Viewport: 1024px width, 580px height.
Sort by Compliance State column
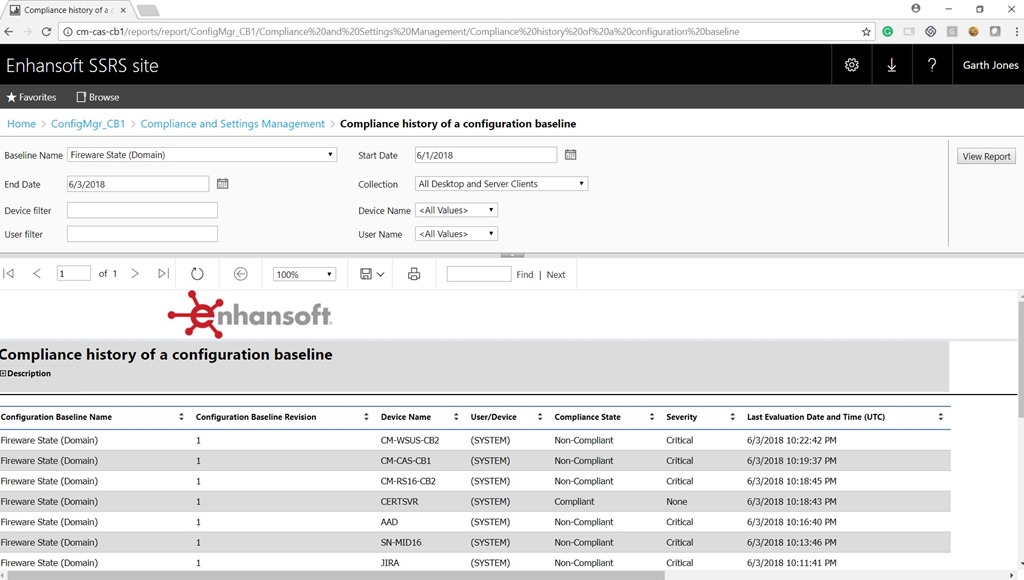[x=652, y=417]
